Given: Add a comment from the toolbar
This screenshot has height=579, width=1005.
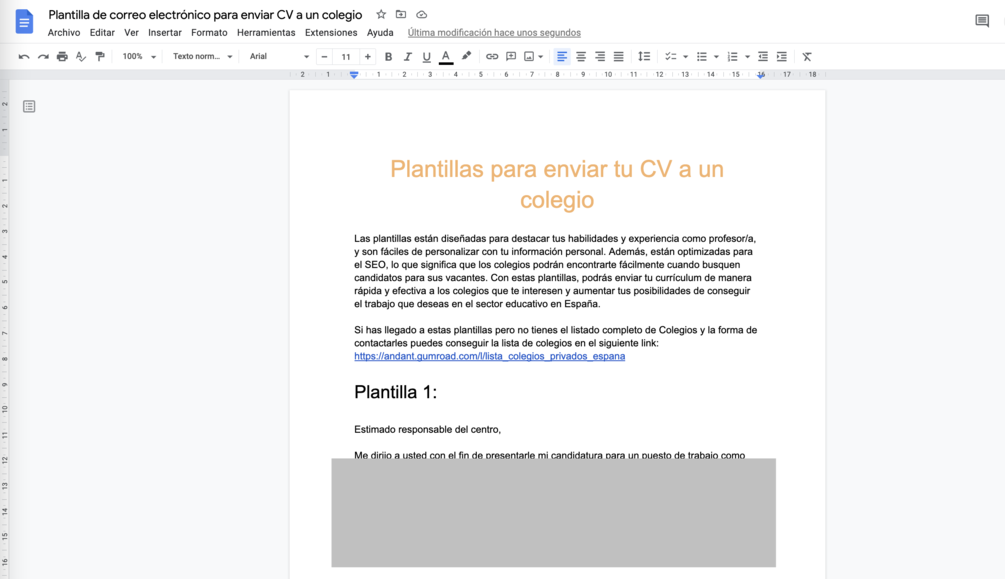Looking at the screenshot, I should [511, 56].
